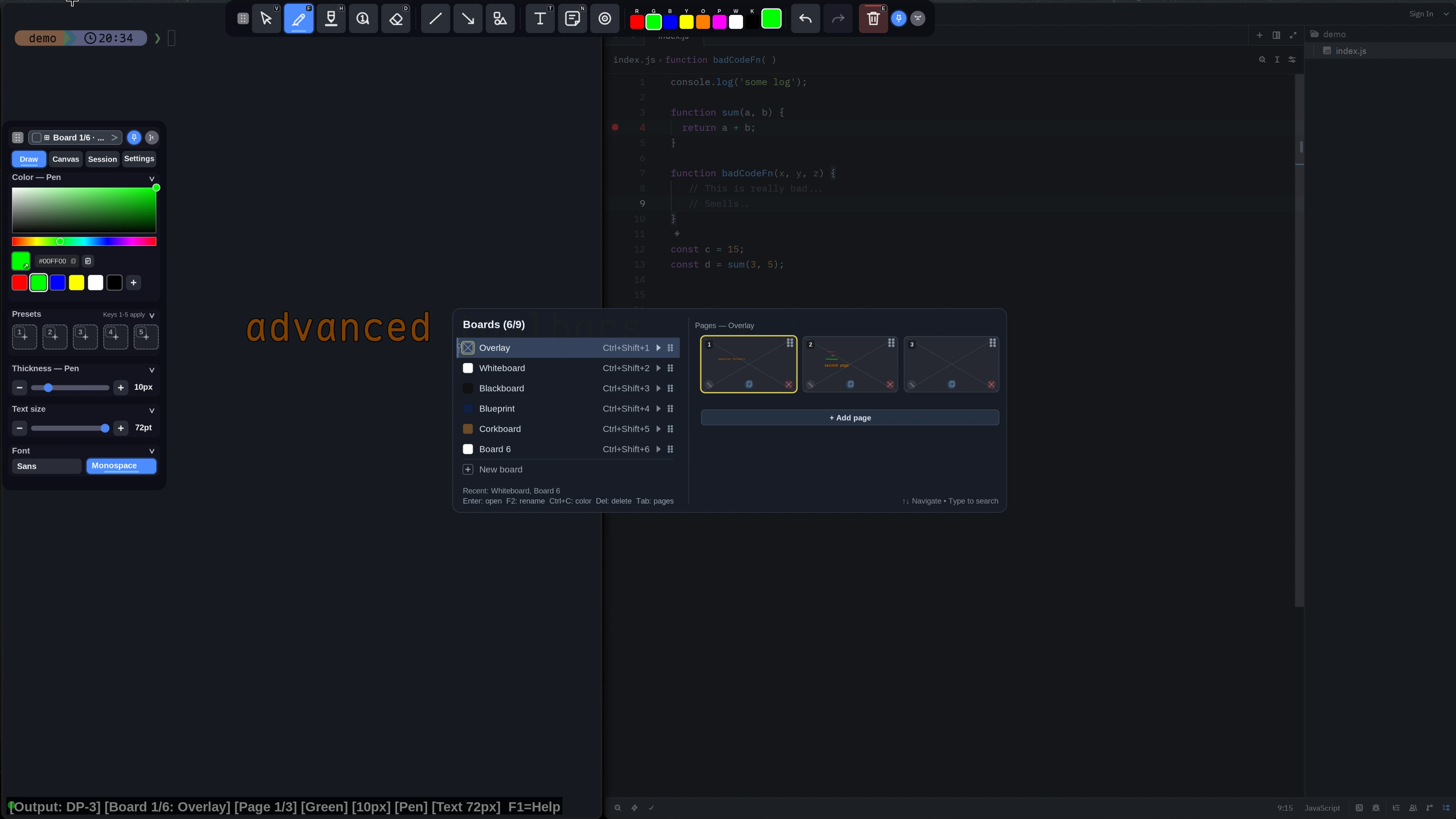
Task: Click the Overlay board drag handle
Action: [x=670, y=348]
